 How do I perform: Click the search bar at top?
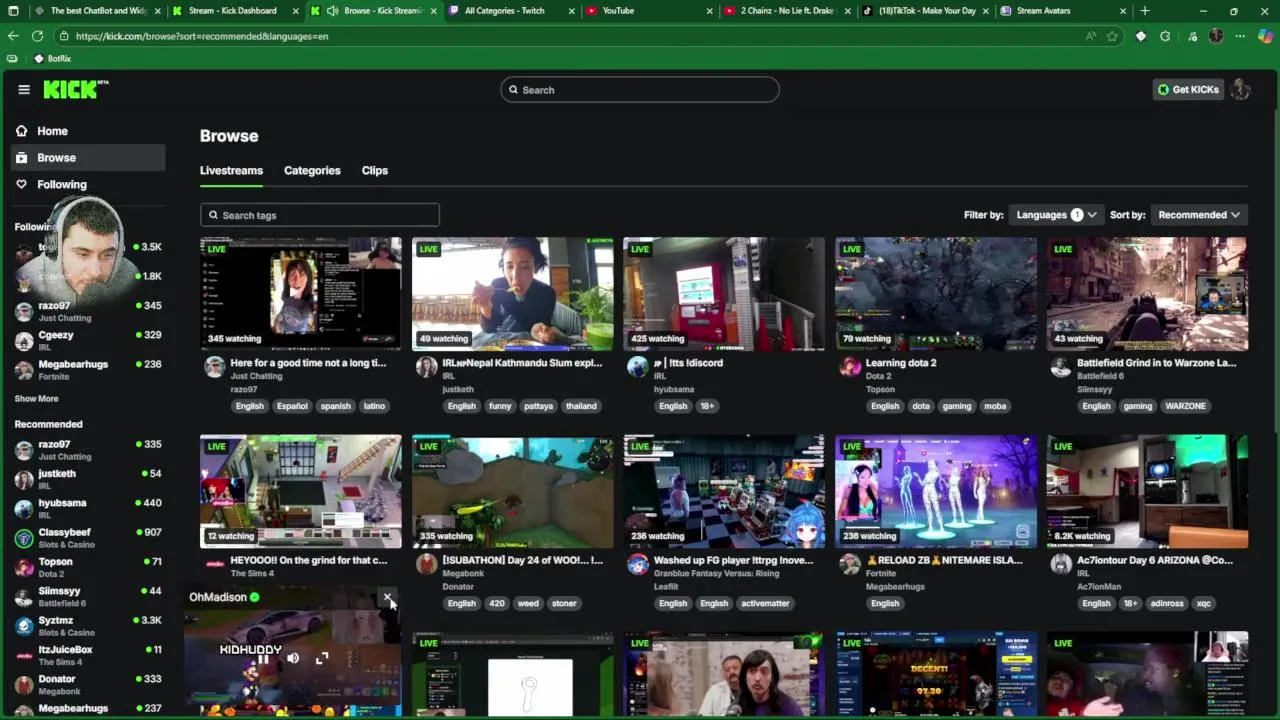pos(640,90)
